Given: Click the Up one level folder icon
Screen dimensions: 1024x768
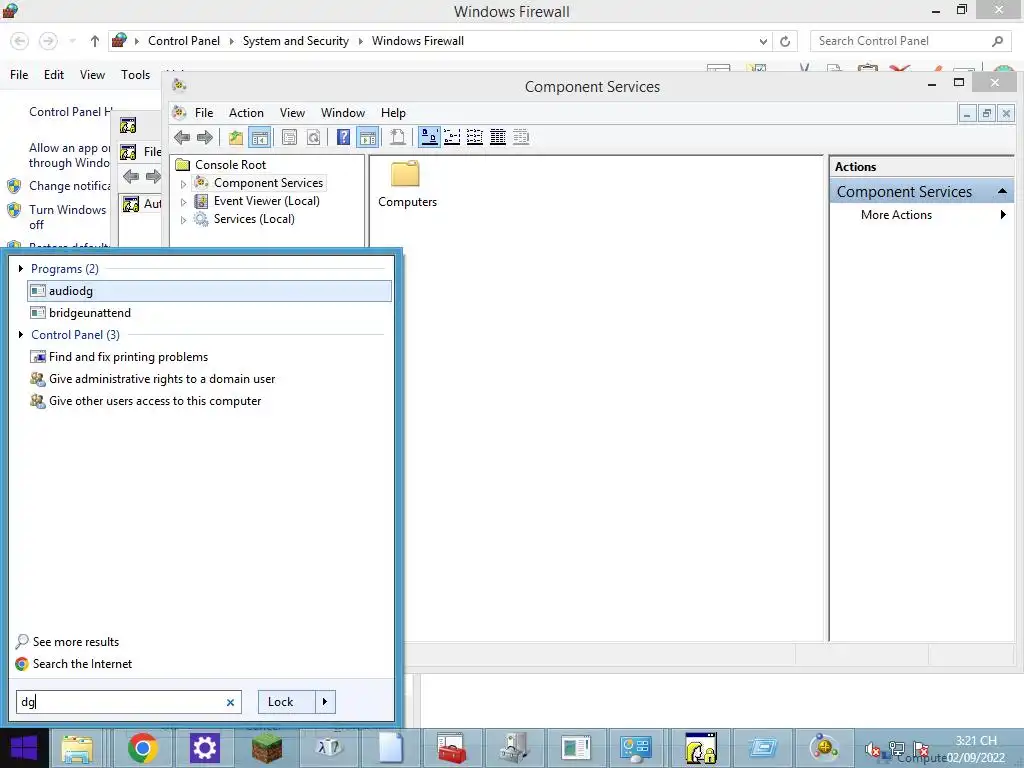Looking at the screenshot, I should click(236, 137).
